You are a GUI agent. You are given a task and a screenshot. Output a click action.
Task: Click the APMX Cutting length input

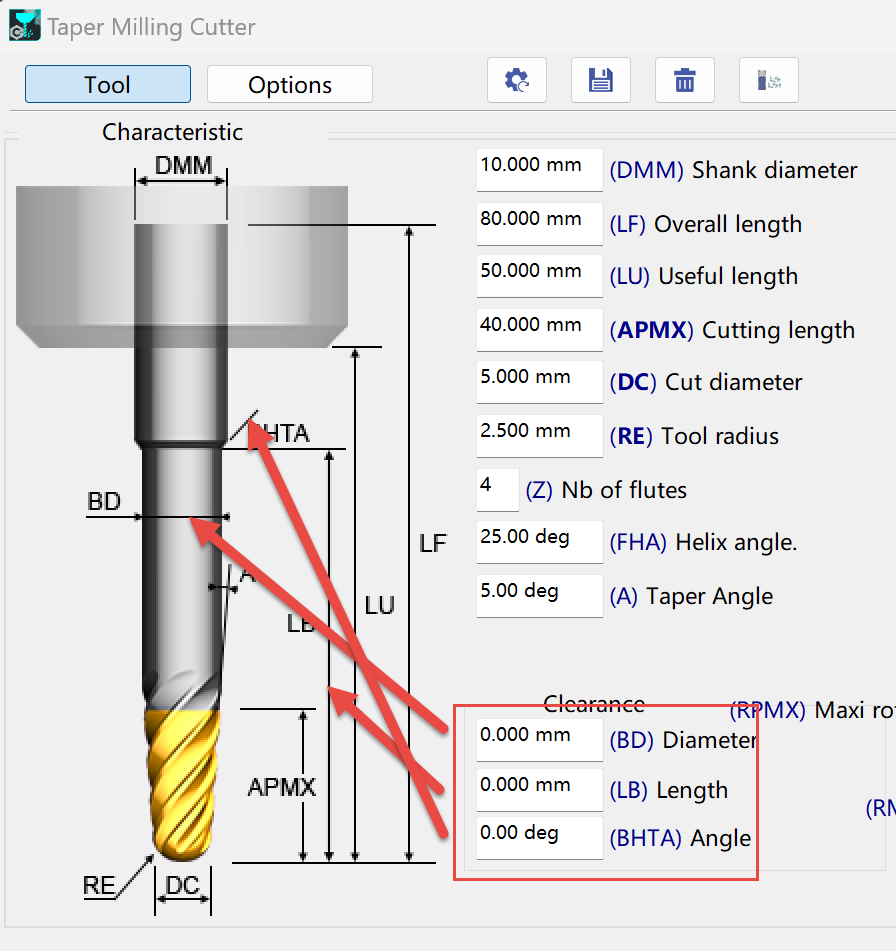539,330
